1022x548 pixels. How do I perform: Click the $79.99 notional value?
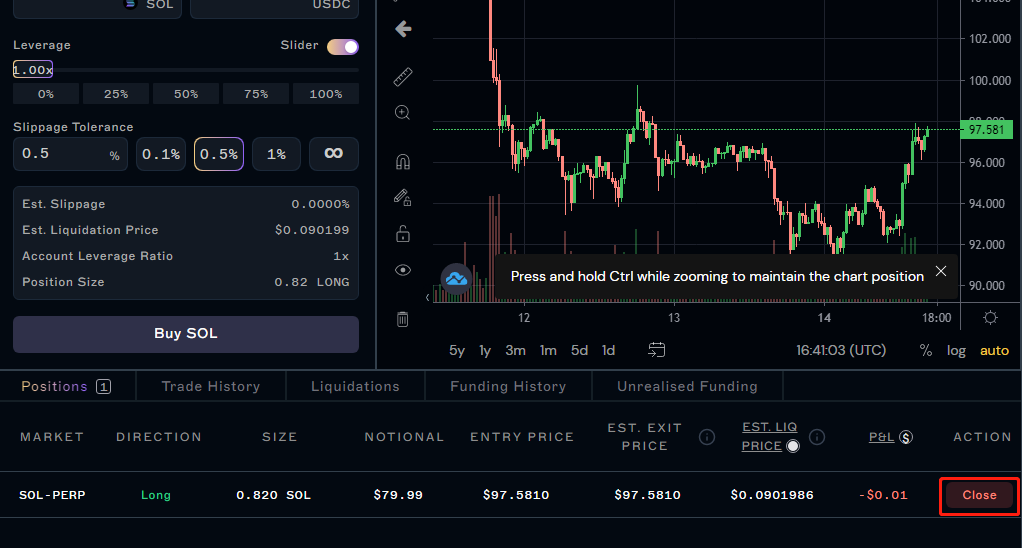click(398, 495)
